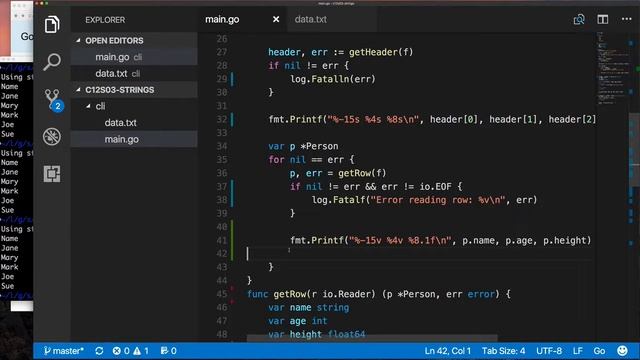Click the p.height argument on line 41

(565, 240)
